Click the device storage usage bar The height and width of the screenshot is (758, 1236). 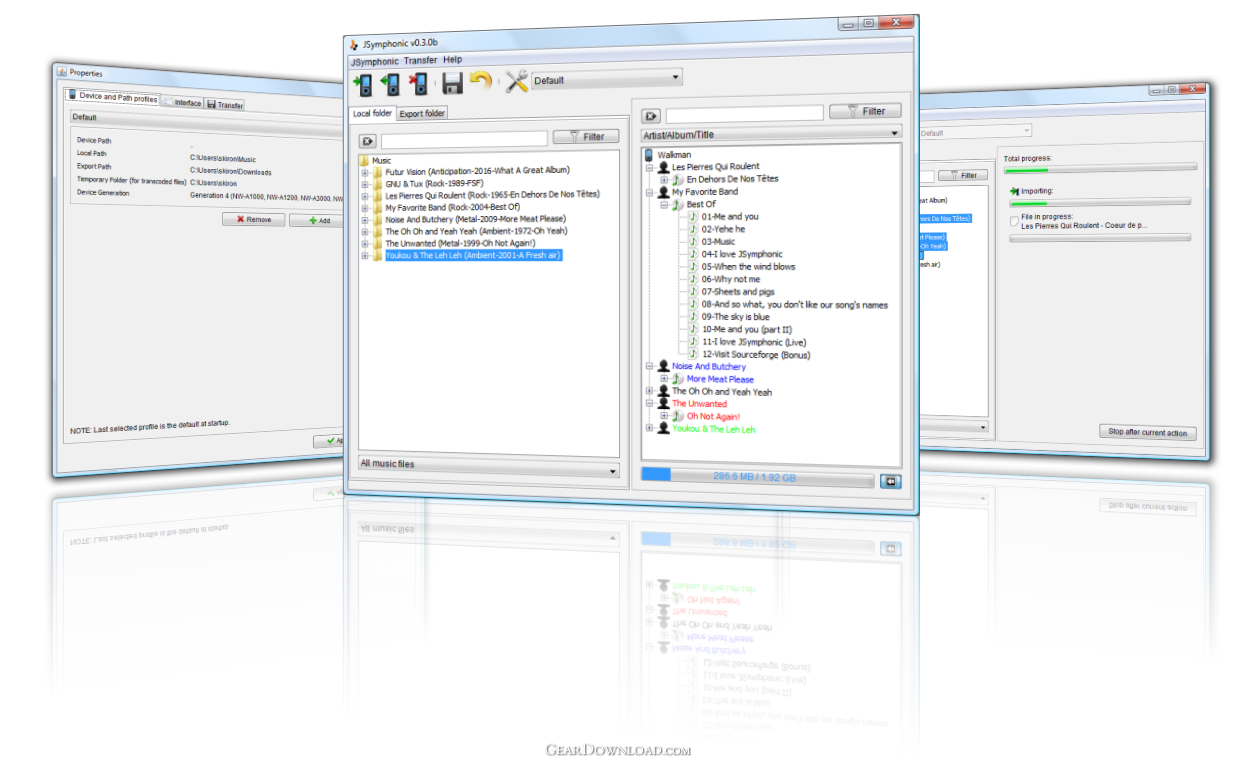click(x=756, y=478)
